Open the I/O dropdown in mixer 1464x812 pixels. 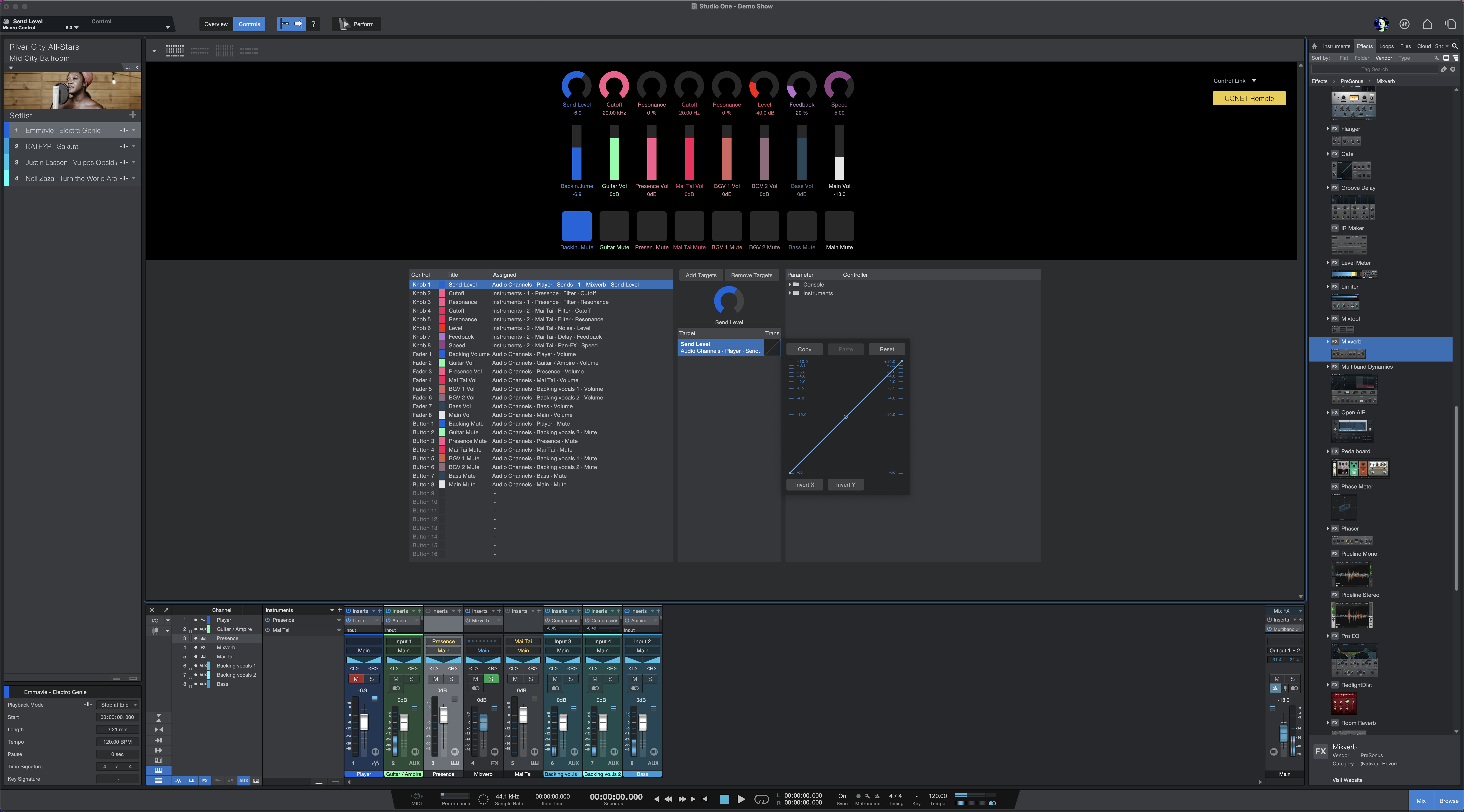pyautogui.click(x=168, y=621)
